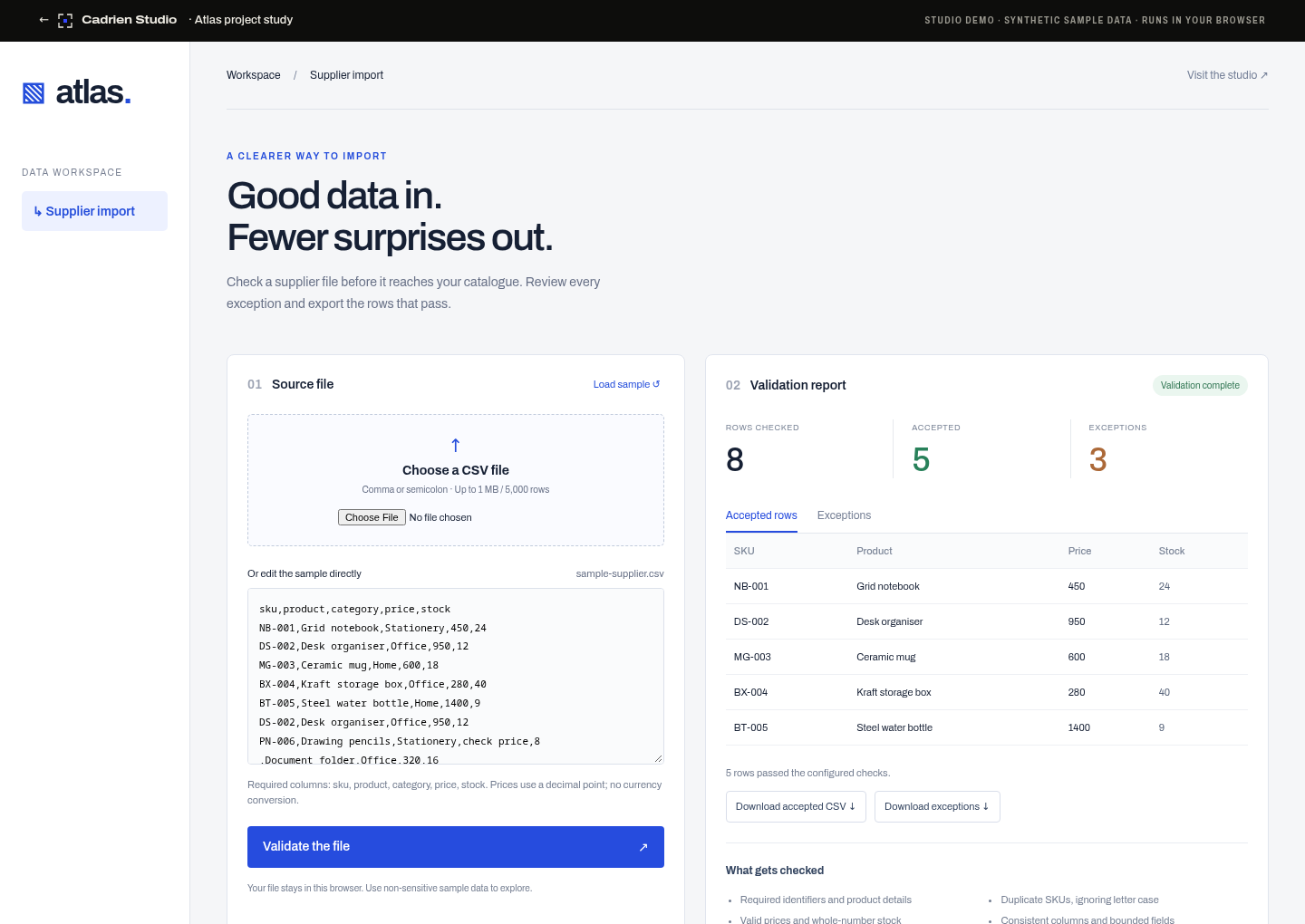Image resolution: width=1305 pixels, height=924 pixels.
Task: Download exceptions file
Action: 937,806
